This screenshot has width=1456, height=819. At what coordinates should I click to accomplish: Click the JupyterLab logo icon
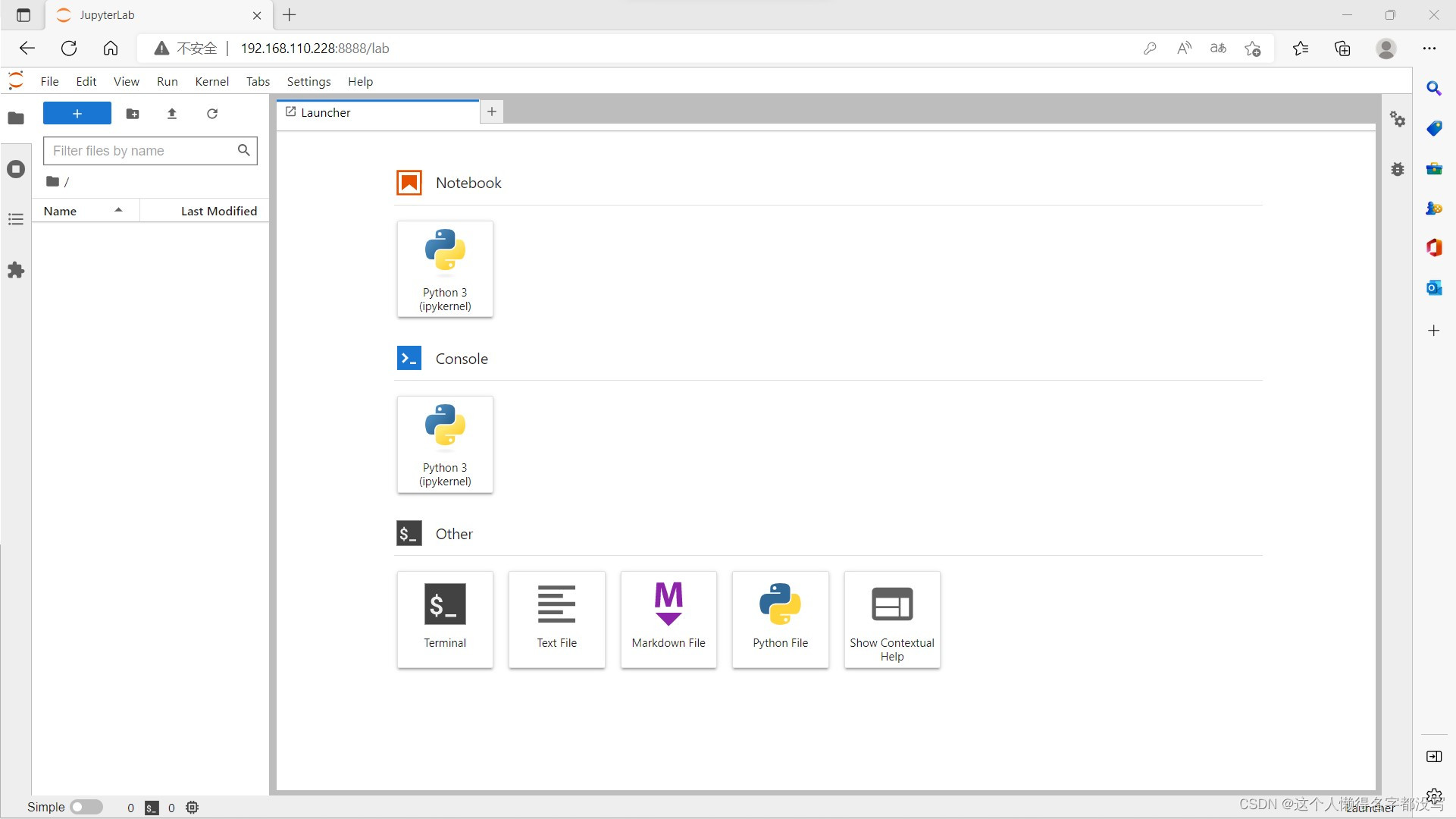pos(16,80)
